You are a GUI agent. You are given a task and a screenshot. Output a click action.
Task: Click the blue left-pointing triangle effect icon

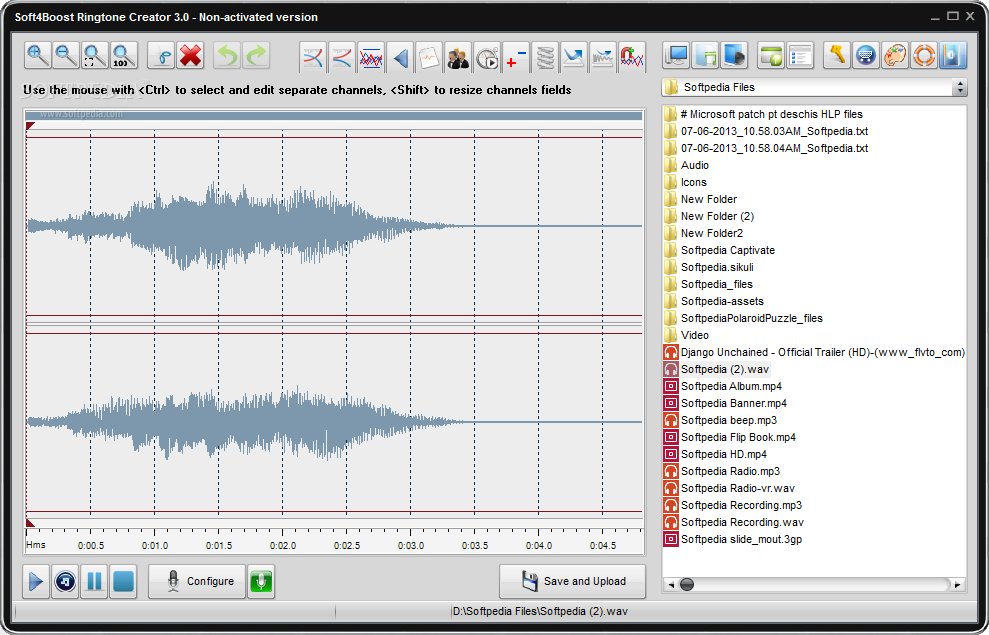click(400, 57)
